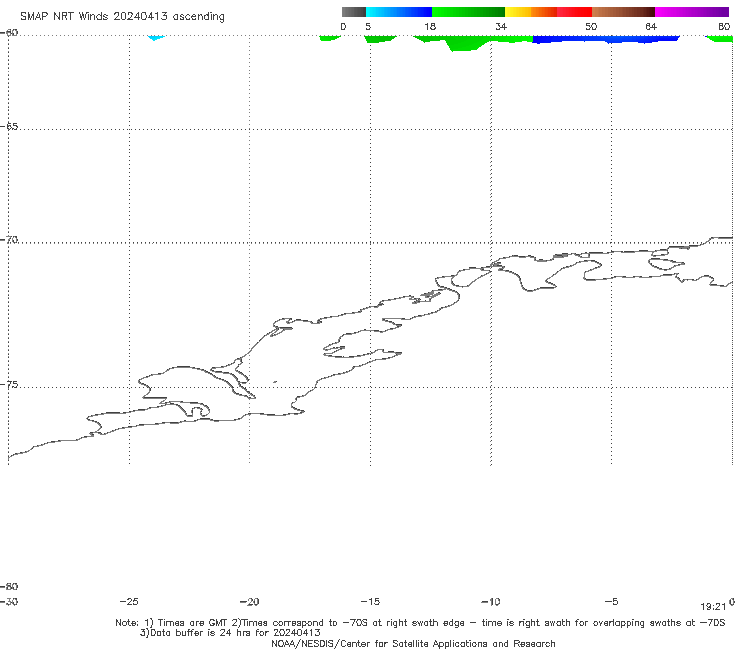
Task: Click the yellow-orange segment of the color bar
Action: point(531,12)
